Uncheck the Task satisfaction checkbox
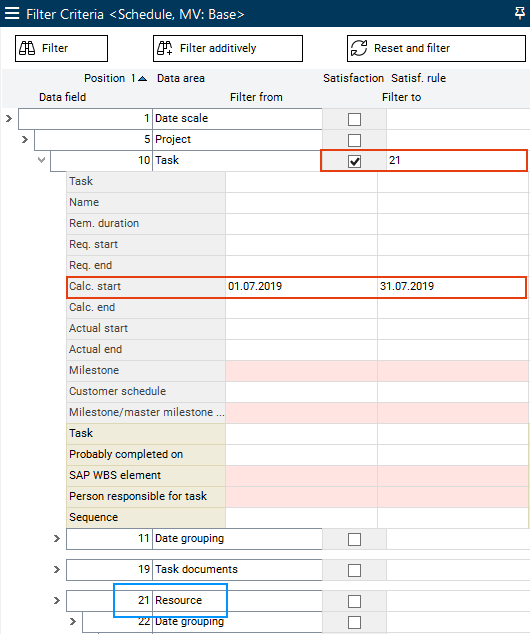The height and width of the screenshot is (634, 530). (354, 161)
